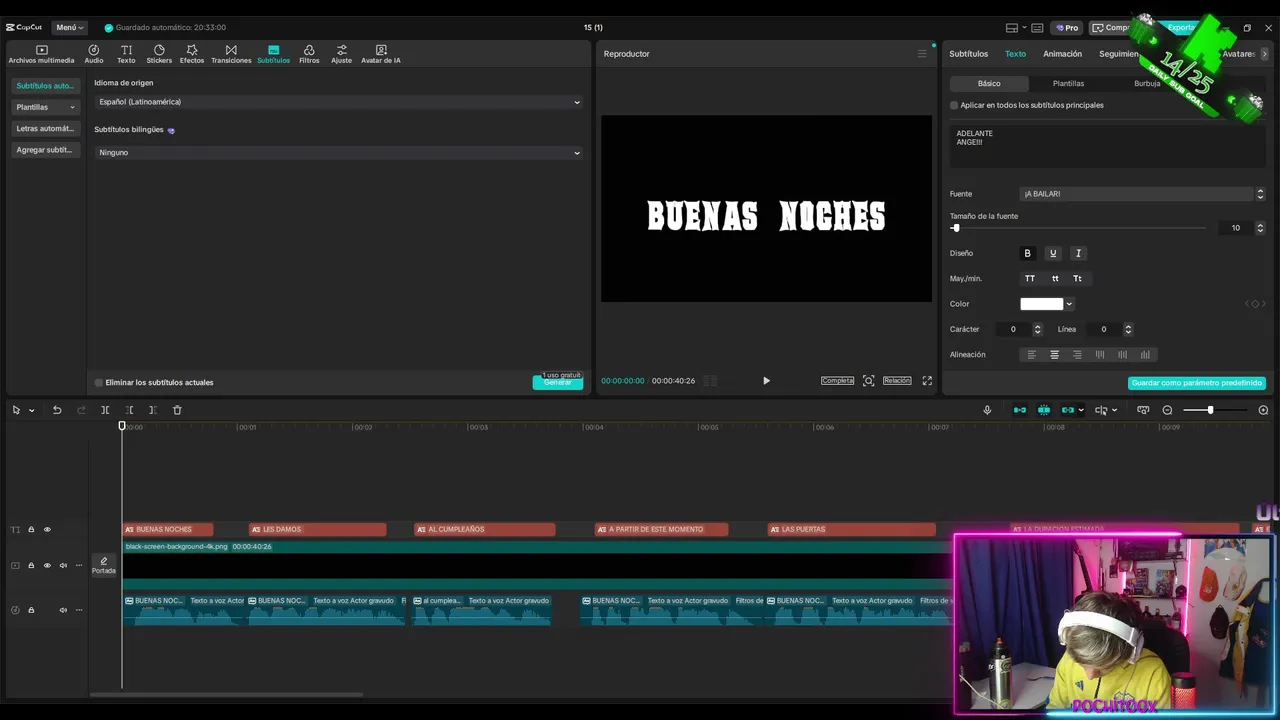Toggle the main track magnet snapping
This screenshot has height=720, width=1280.
point(1020,410)
